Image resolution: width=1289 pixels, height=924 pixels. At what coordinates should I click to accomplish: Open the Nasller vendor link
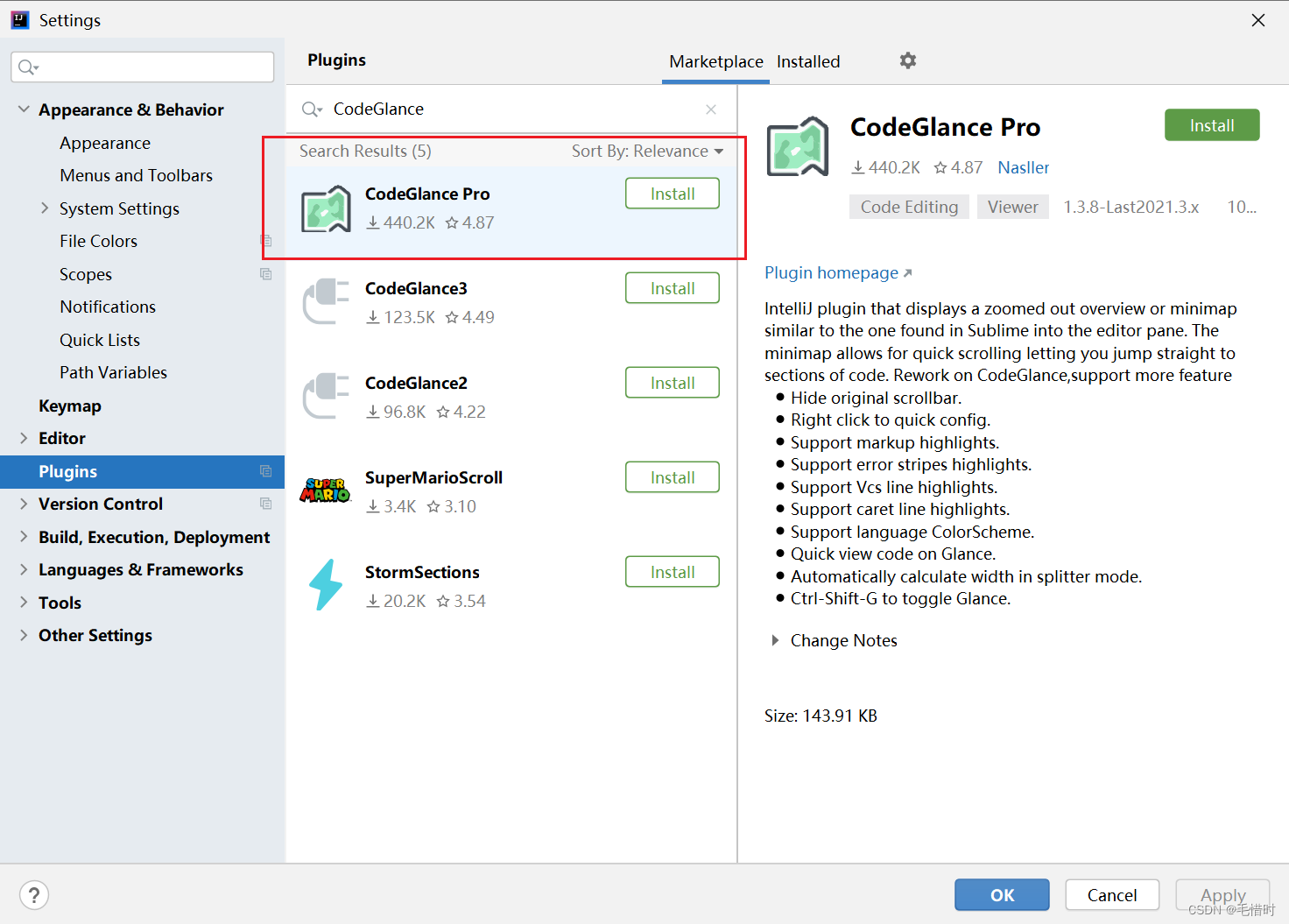pyautogui.click(x=1023, y=167)
